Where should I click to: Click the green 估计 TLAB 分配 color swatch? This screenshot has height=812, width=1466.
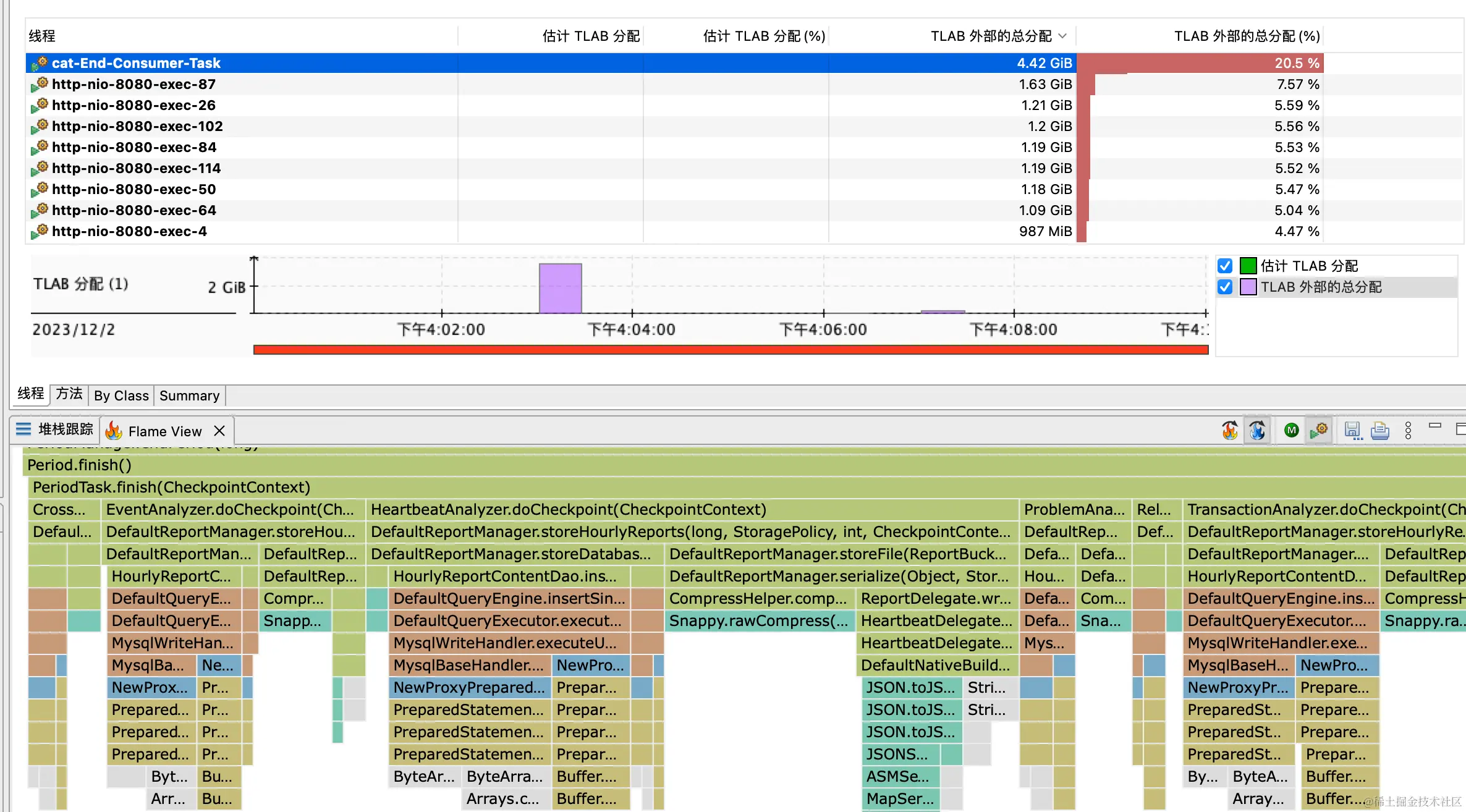tap(1248, 266)
